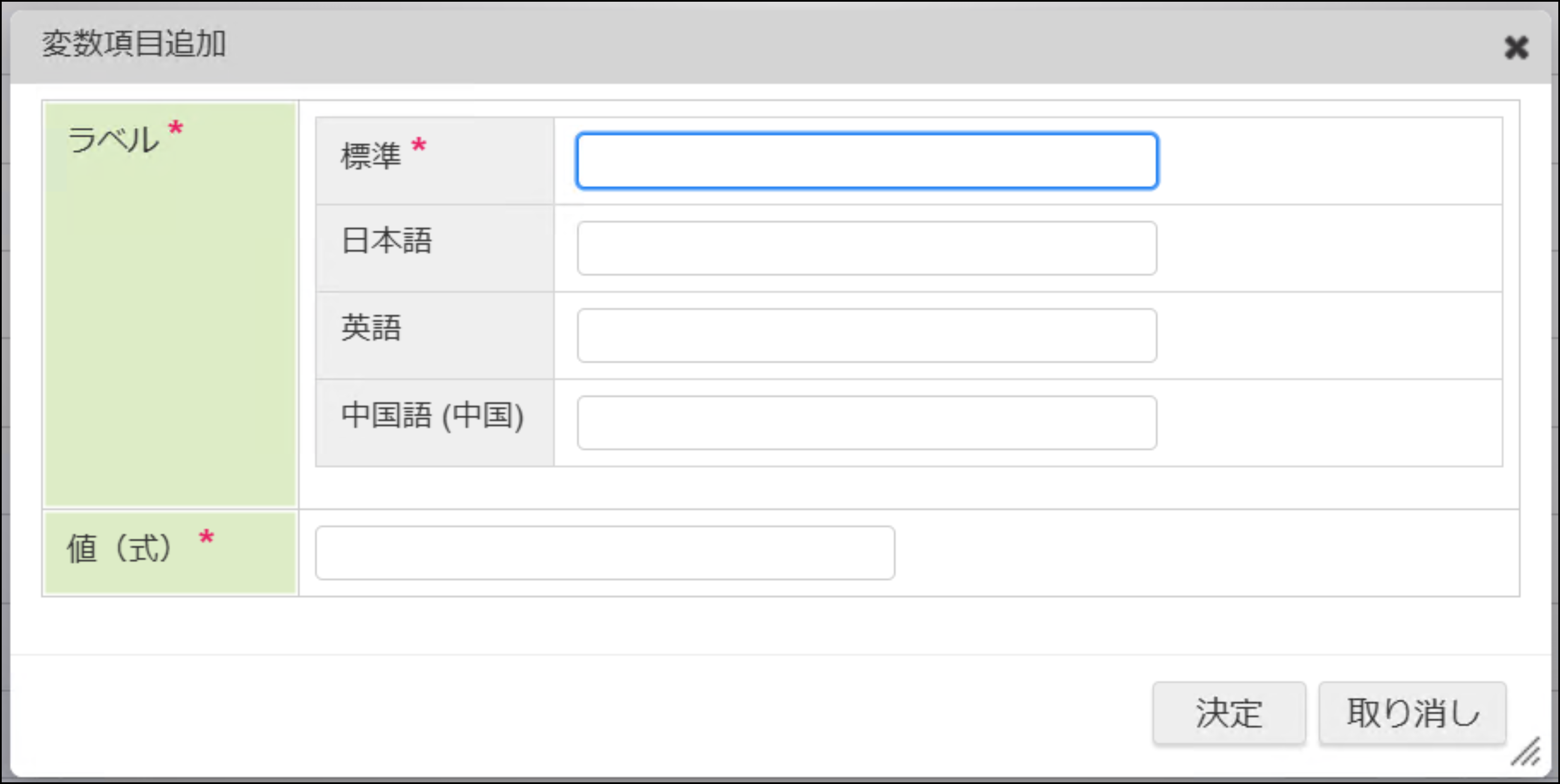
Task: Click into the 日本語 label field
Action: [866, 248]
